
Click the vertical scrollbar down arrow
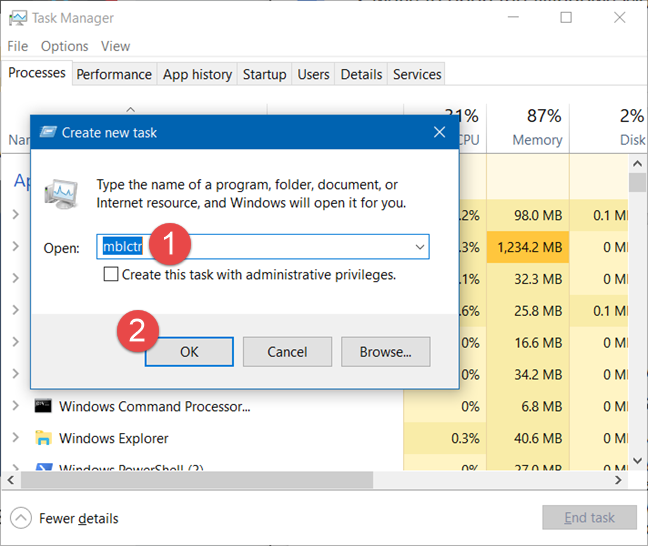(637, 460)
